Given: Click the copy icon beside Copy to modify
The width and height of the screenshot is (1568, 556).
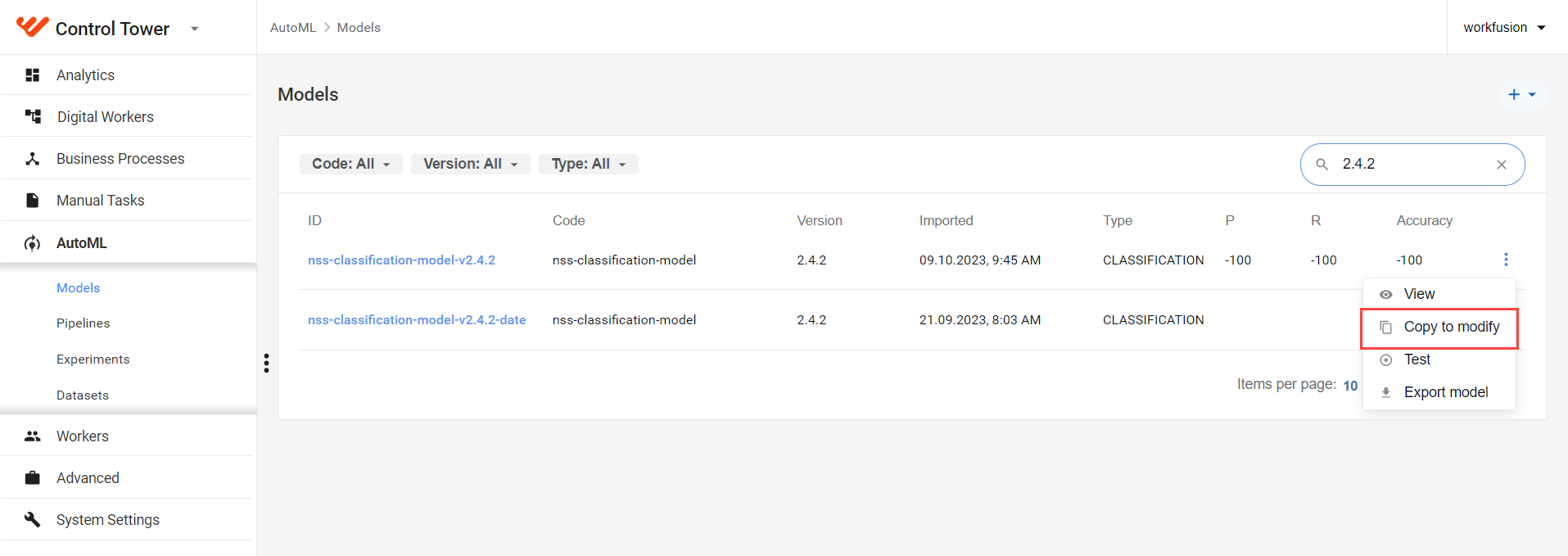Looking at the screenshot, I should point(1386,327).
